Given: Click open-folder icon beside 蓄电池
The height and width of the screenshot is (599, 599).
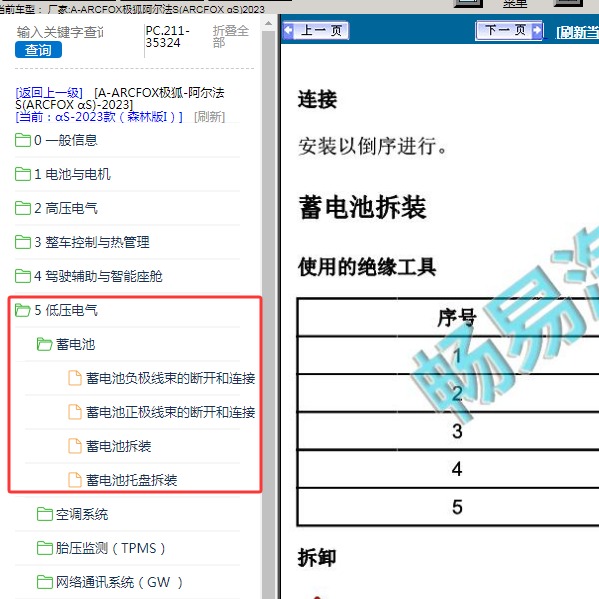Looking at the screenshot, I should [x=44, y=344].
